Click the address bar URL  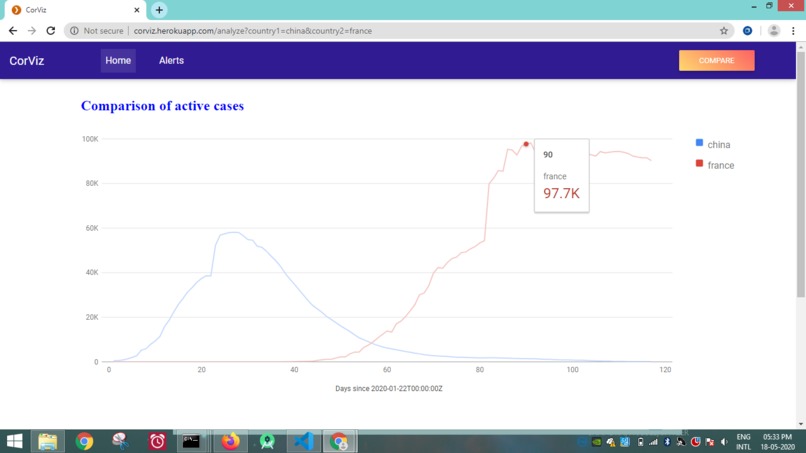point(252,31)
